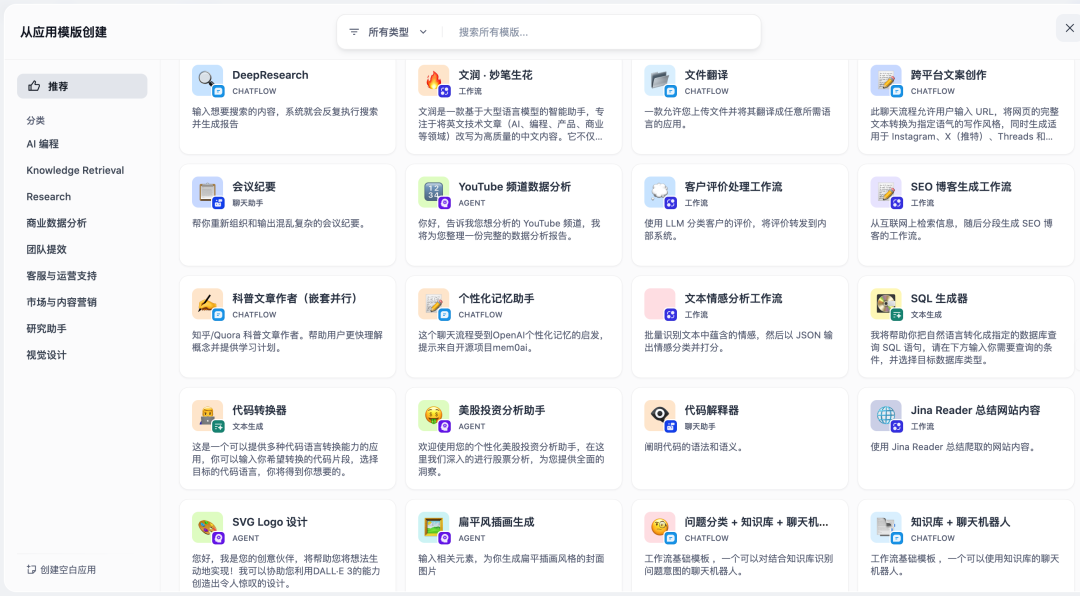
Task: Click the 分类 heading in sidebar
Action: [35, 121]
